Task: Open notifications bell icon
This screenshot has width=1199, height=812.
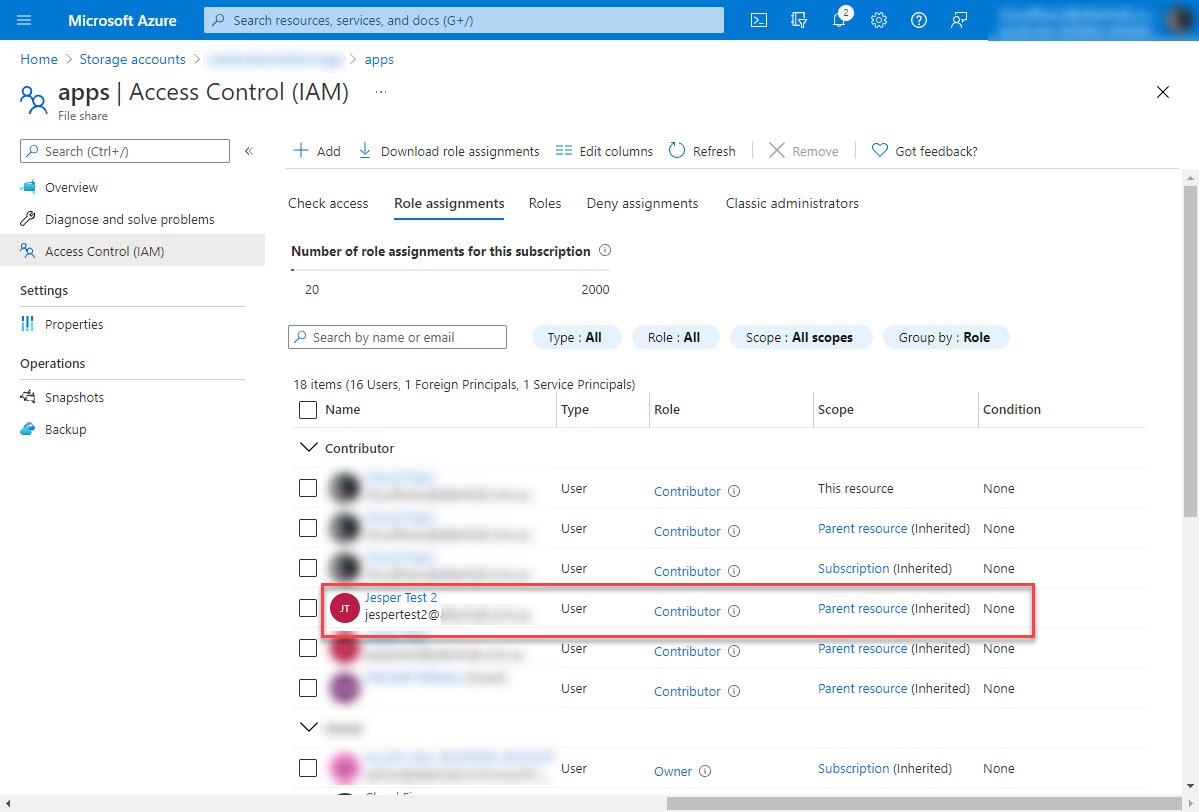Action: click(839, 21)
